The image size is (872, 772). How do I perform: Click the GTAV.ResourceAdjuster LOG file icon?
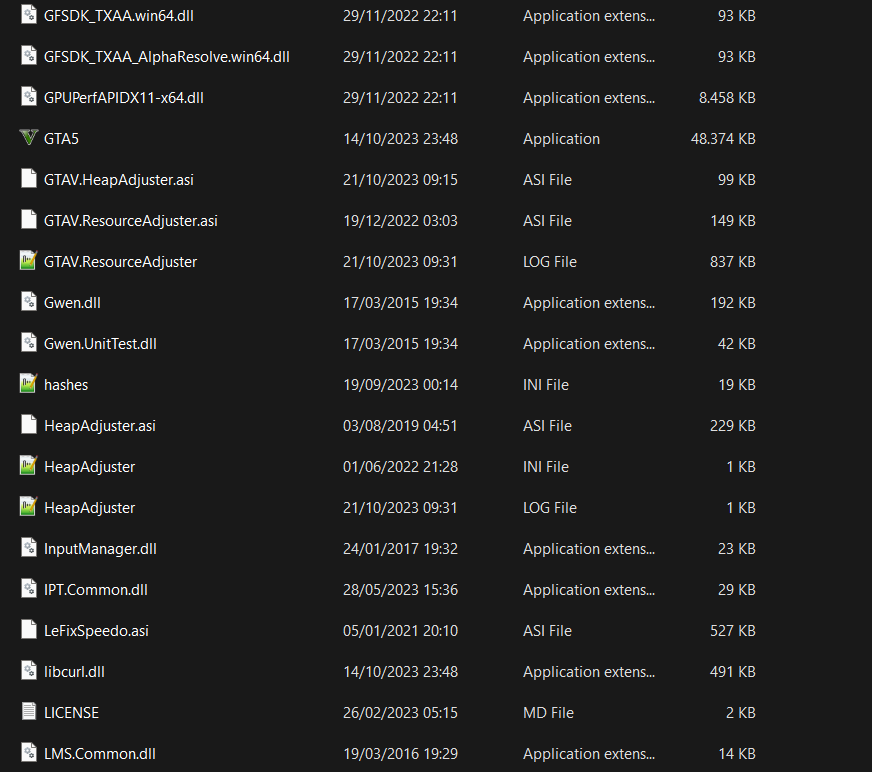28,262
